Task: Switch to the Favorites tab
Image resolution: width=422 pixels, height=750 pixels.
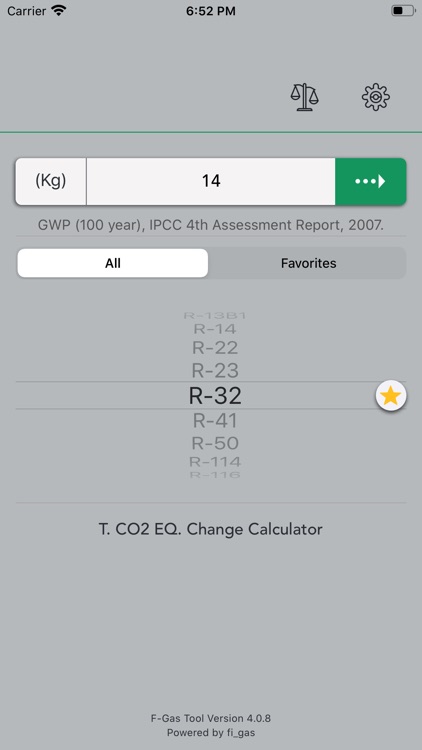Action: coord(308,263)
